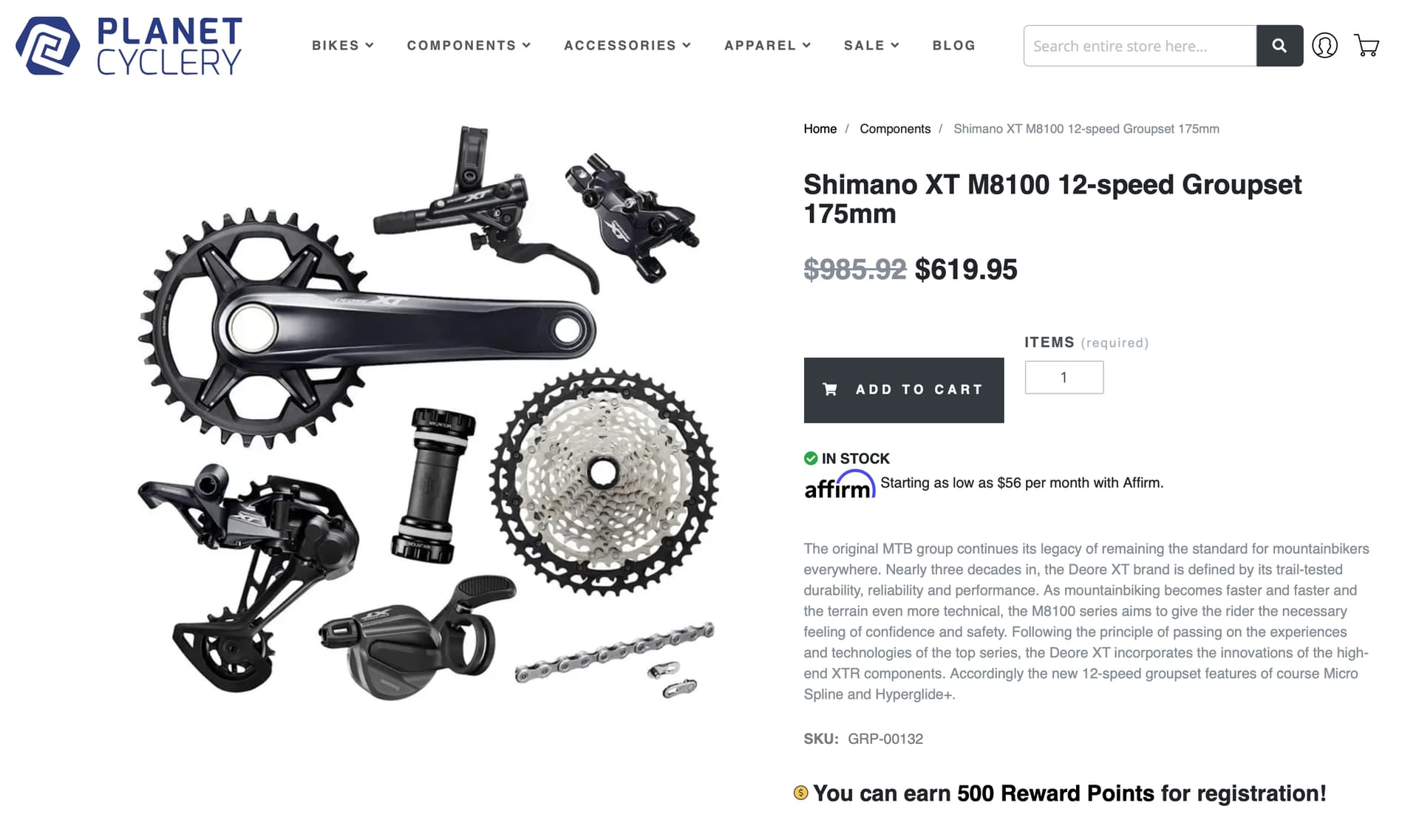Open the shopping cart icon
1419x840 pixels.
point(1367,46)
